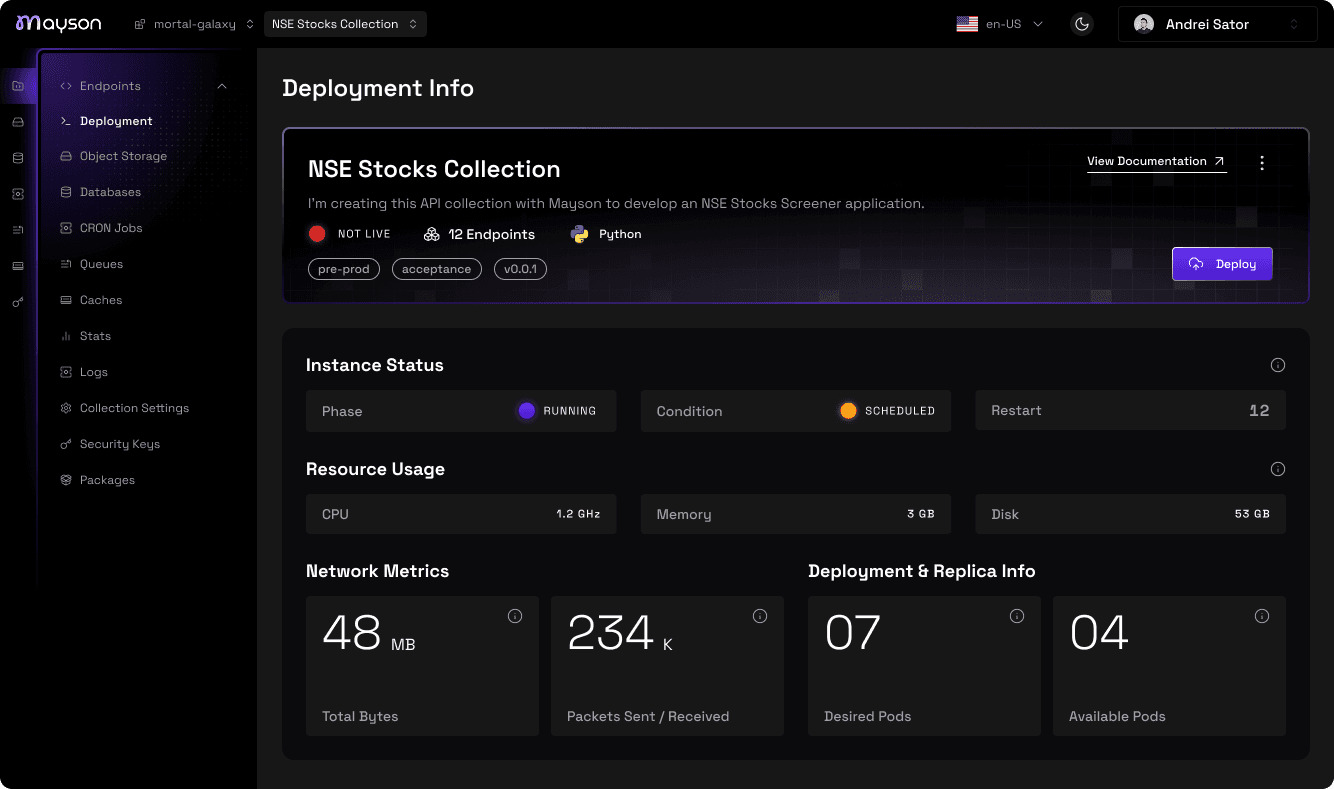The height and width of the screenshot is (789, 1334).
Task: Open the mortal-galaxy workspace dropdown
Action: [194, 24]
